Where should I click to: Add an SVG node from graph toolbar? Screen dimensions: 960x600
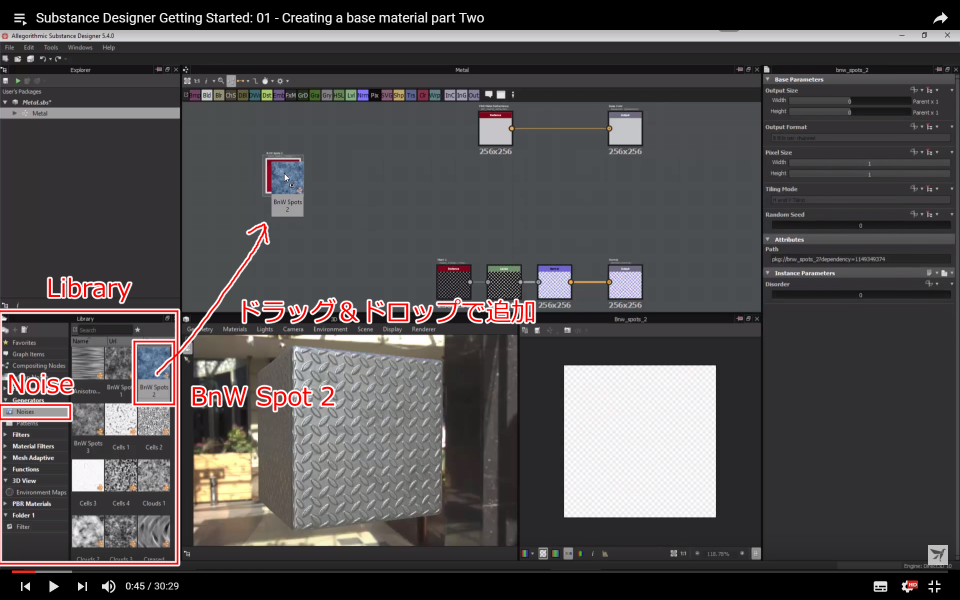pos(387,96)
